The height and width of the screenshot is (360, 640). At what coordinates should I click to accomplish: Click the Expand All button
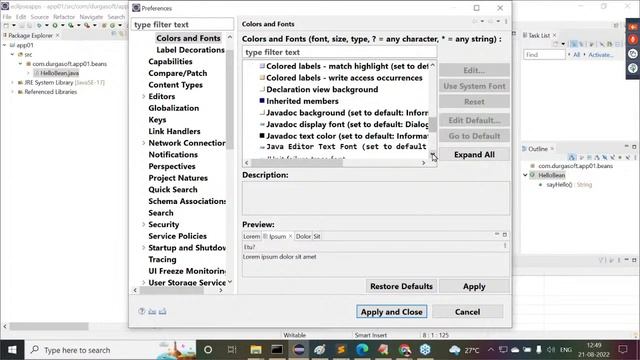[x=474, y=155]
